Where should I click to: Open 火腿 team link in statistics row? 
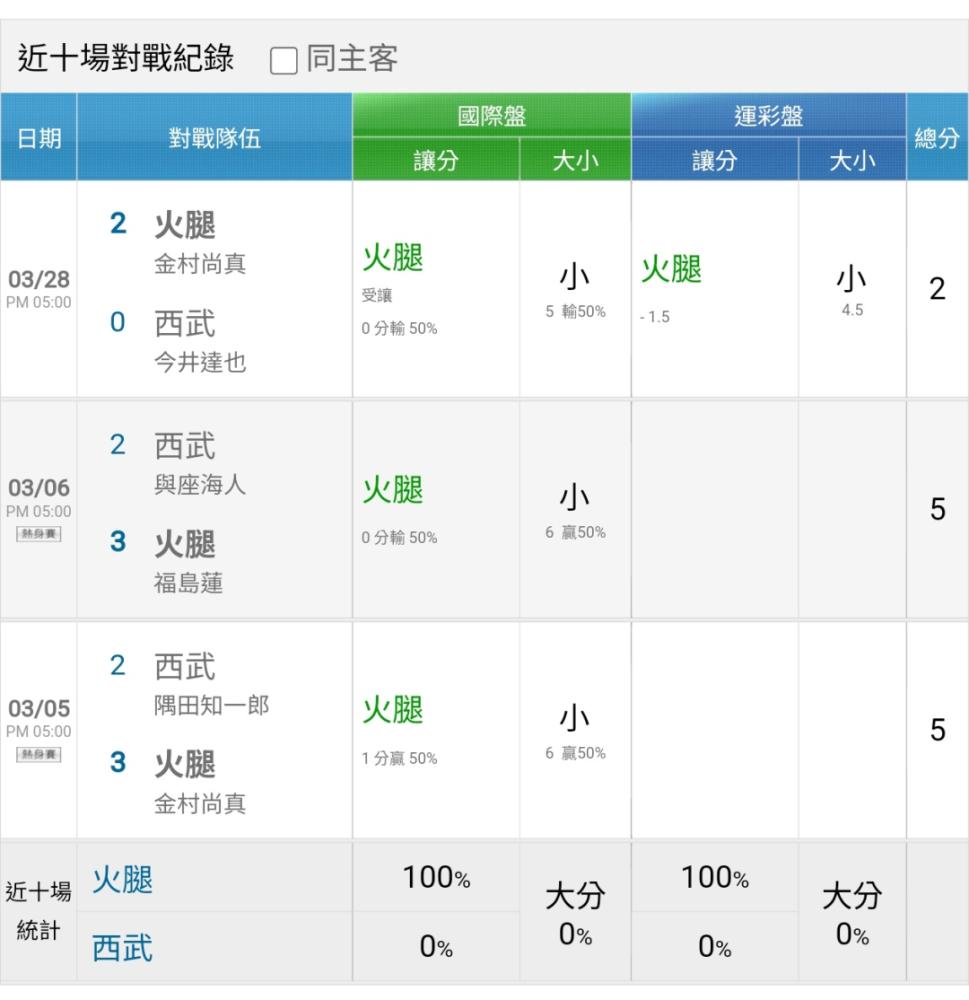click(122, 880)
